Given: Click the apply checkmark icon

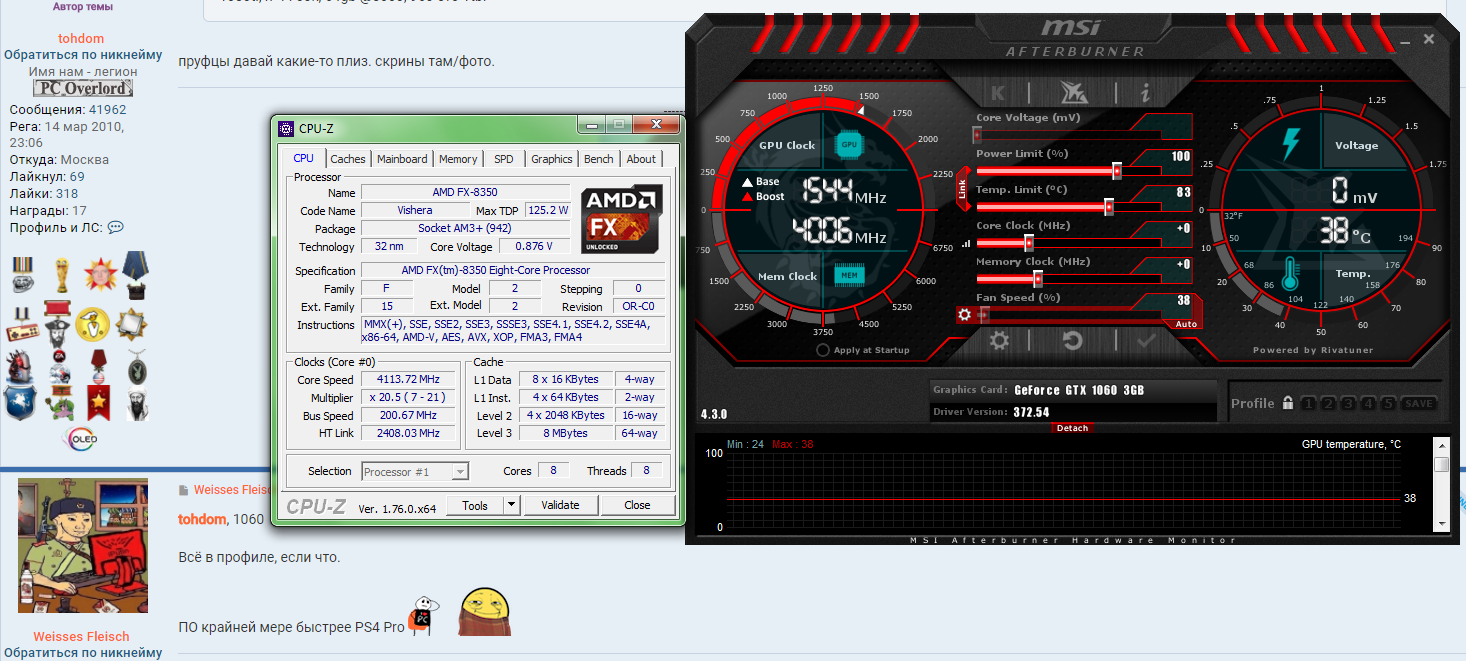Looking at the screenshot, I should point(1146,341).
